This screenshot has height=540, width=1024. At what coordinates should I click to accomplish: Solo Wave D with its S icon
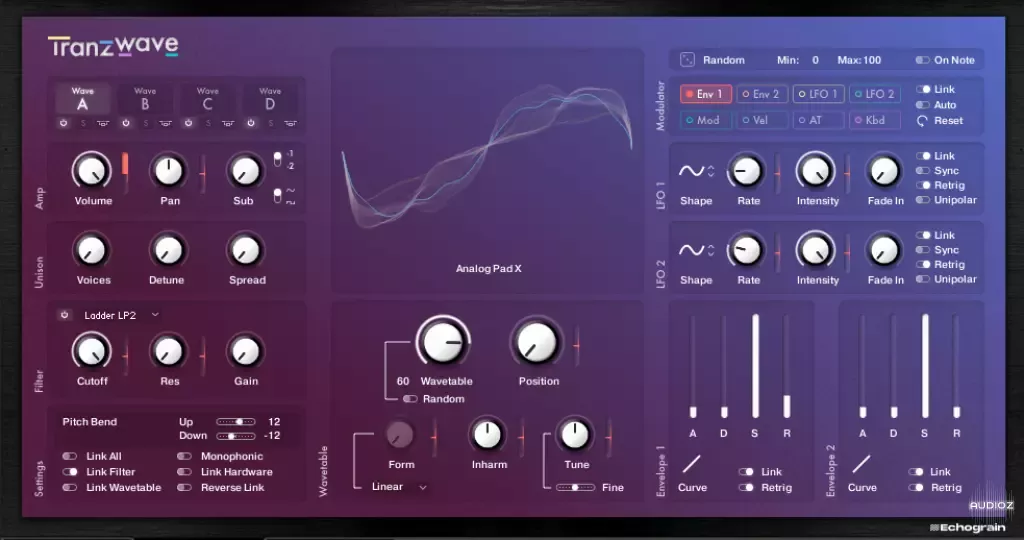270,123
